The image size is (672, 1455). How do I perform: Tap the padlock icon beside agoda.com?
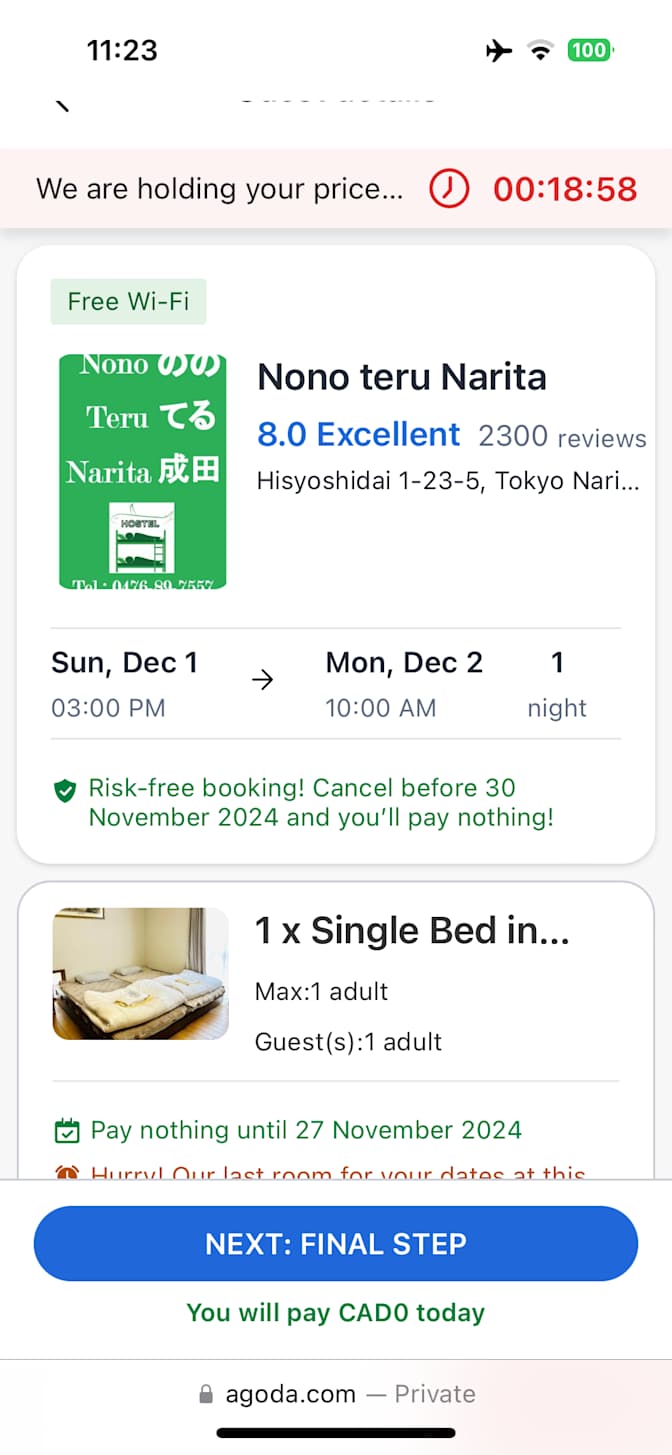(206, 1394)
